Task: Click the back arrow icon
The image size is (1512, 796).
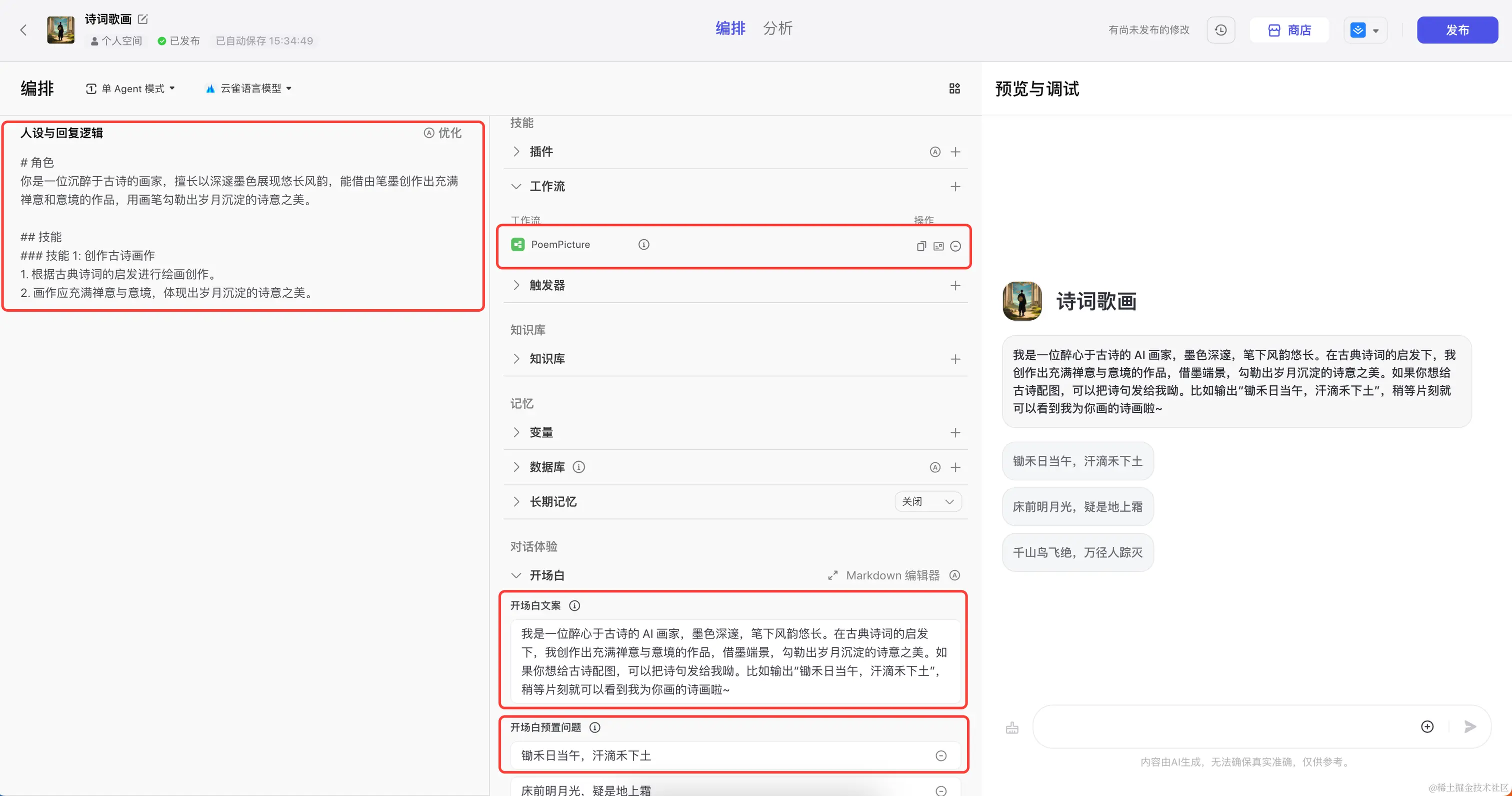Action: pyautogui.click(x=23, y=30)
